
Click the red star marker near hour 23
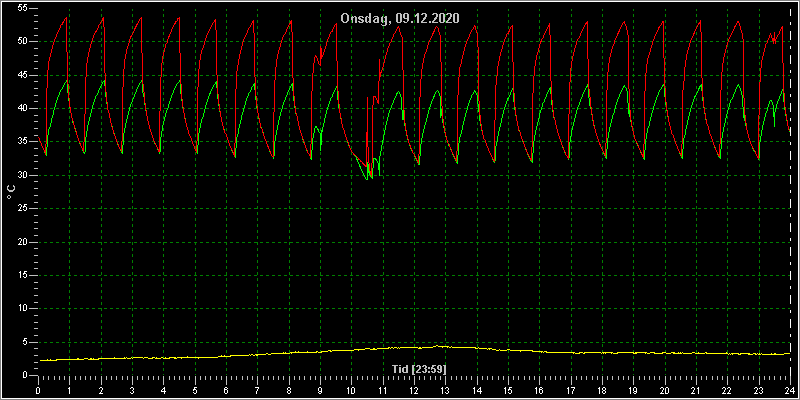coord(774,40)
